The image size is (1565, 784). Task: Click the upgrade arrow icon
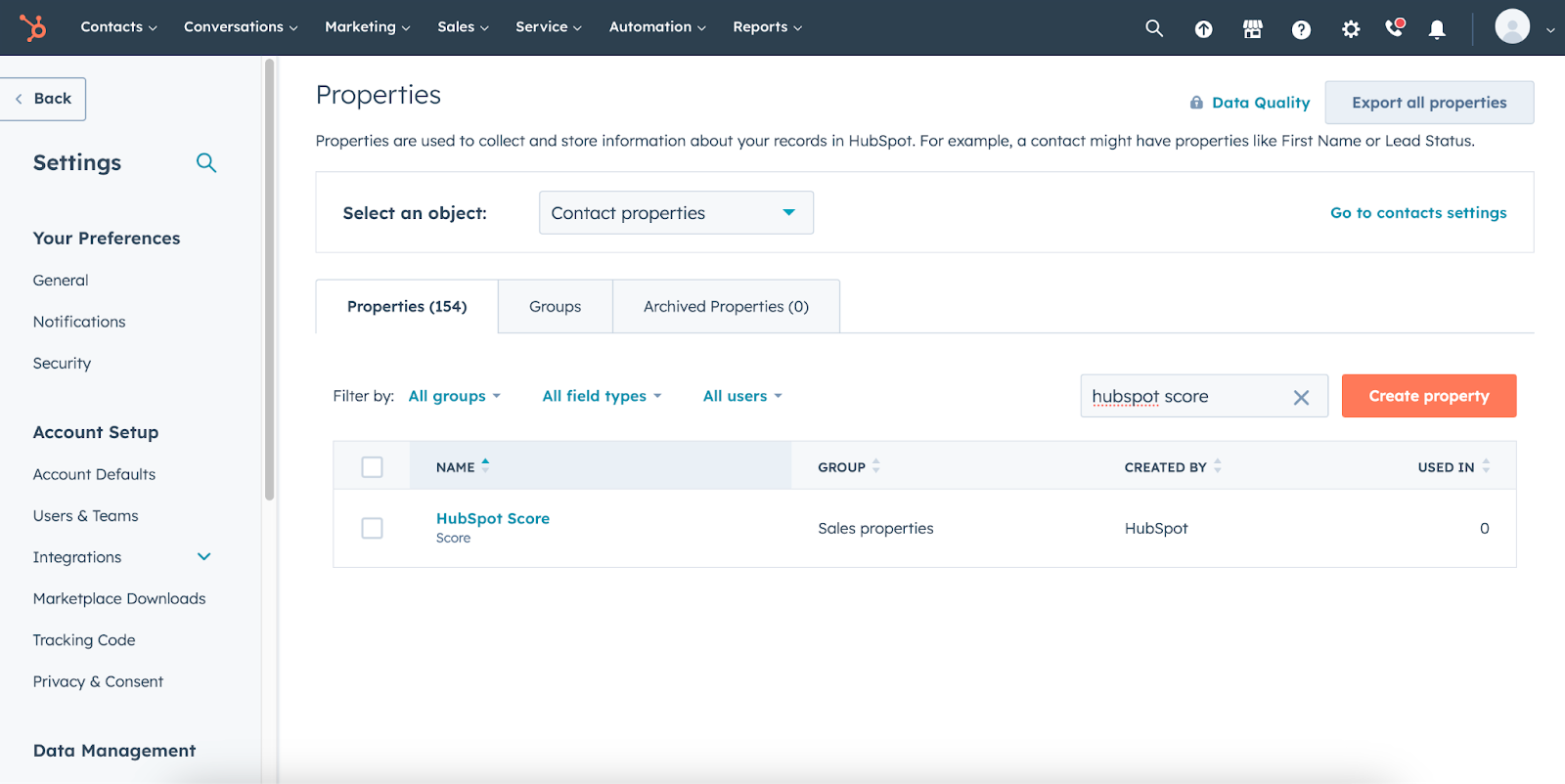click(1203, 29)
